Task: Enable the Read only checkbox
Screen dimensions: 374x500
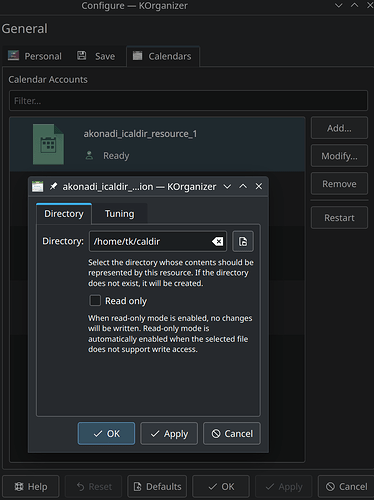Action: pos(95,300)
